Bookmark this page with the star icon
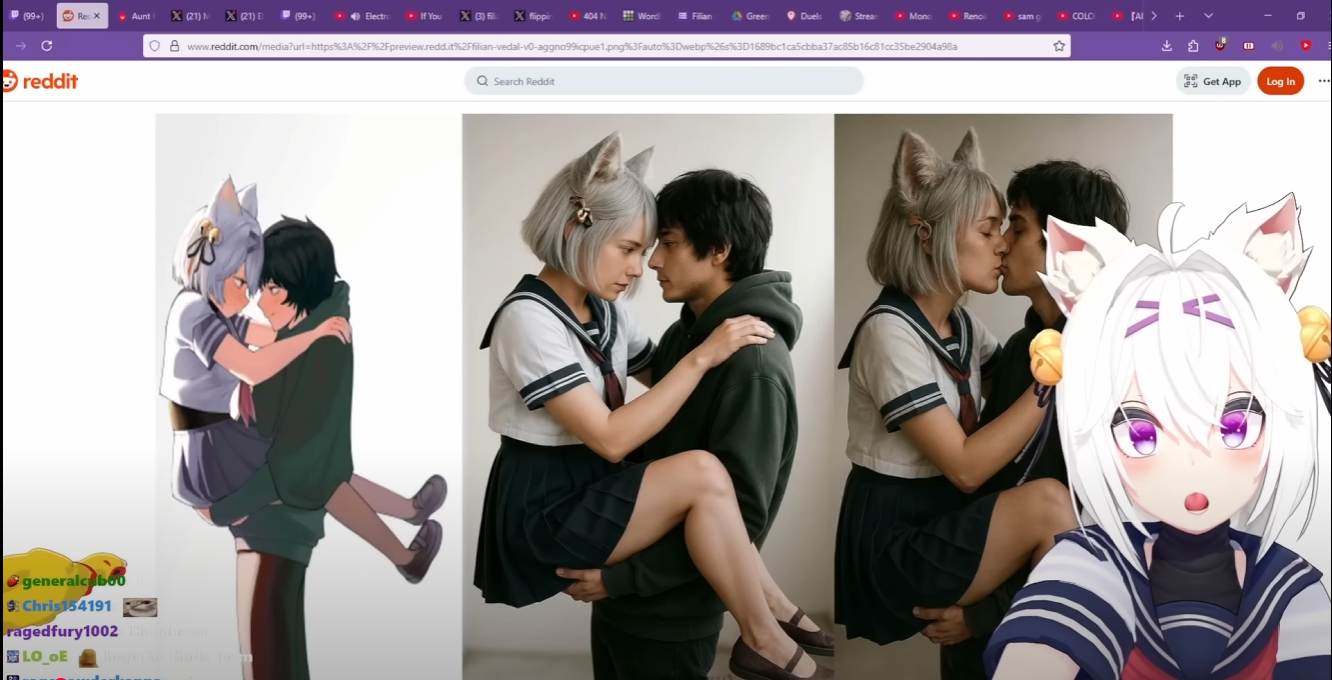The height and width of the screenshot is (680, 1332). 1059,46
